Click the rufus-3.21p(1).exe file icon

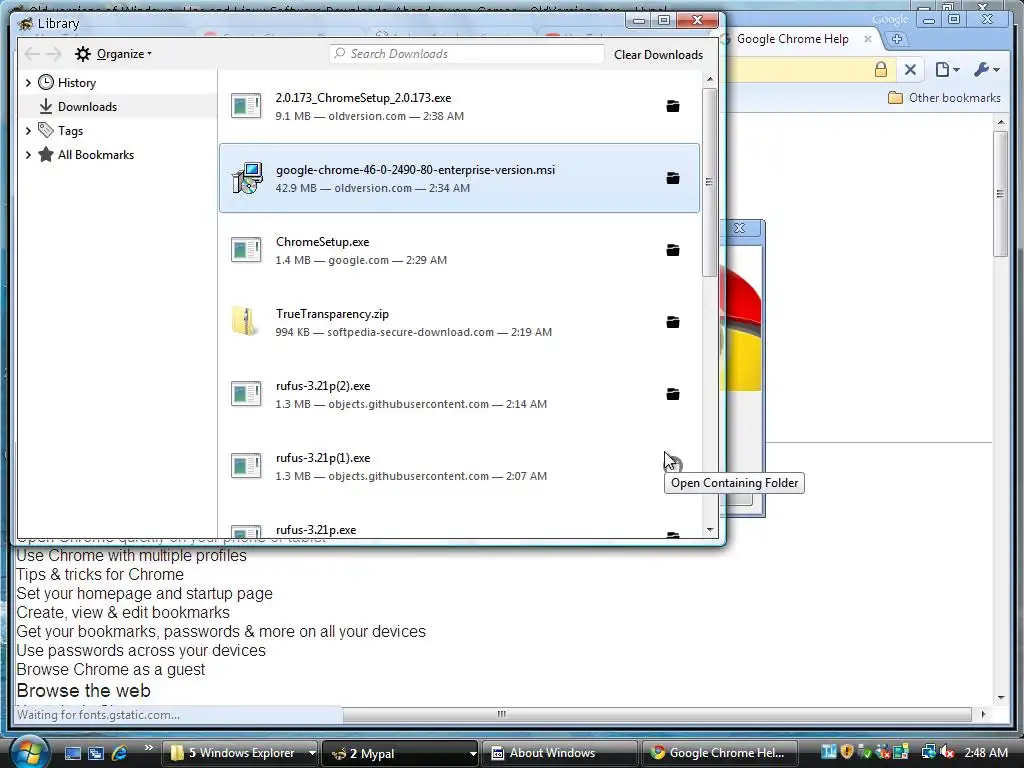pos(246,466)
